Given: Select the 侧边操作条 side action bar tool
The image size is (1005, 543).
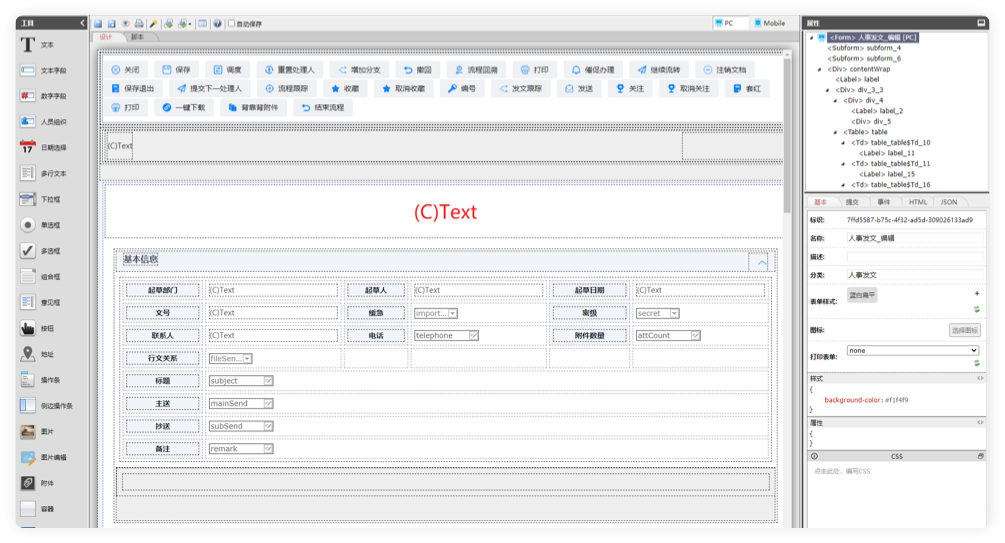Looking at the screenshot, I should pyautogui.click(x=46, y=406).
